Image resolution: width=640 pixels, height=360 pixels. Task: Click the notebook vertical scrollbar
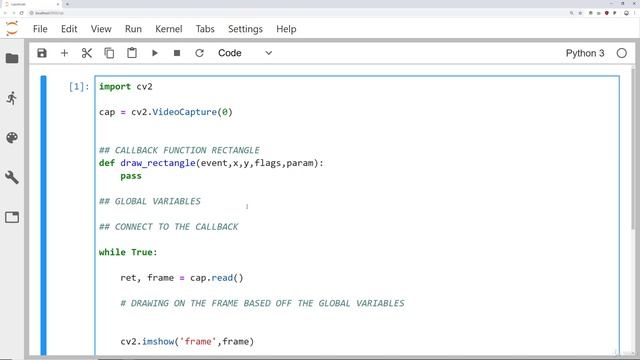(x=633, y=149)
